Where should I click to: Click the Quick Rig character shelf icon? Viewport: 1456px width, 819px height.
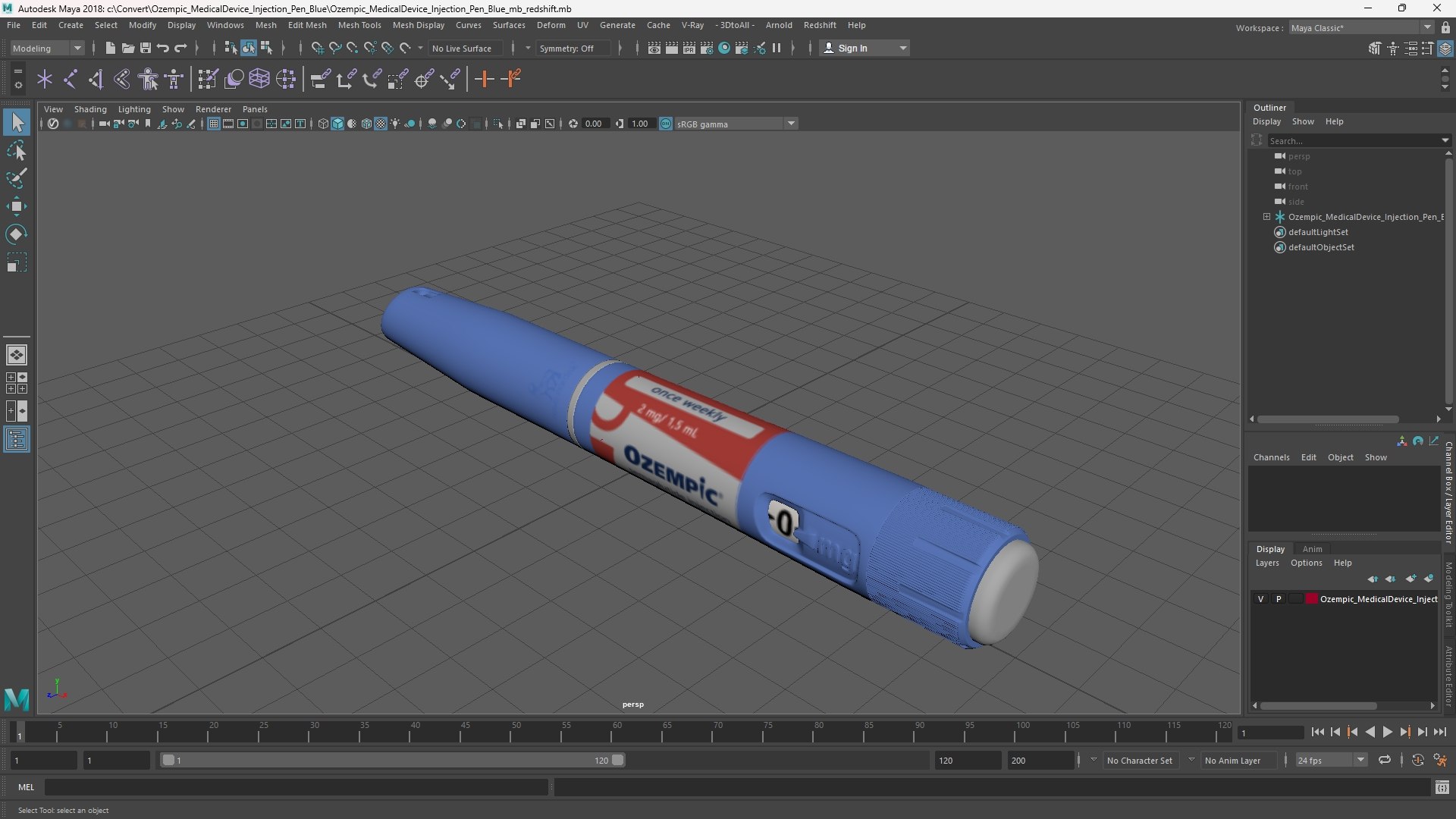click(149, 79)
